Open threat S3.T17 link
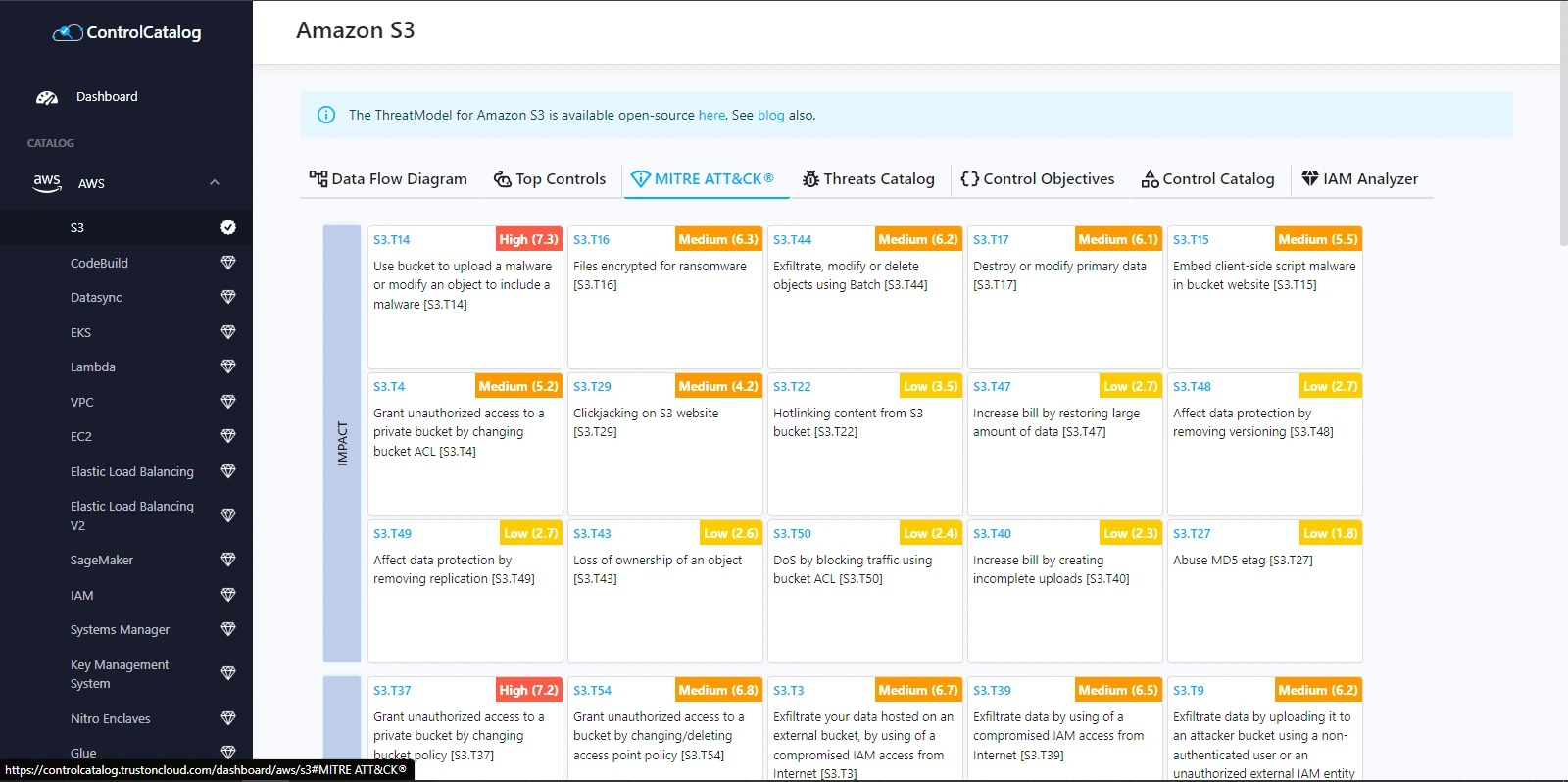The image size is (1568, 782). [991, 239]
